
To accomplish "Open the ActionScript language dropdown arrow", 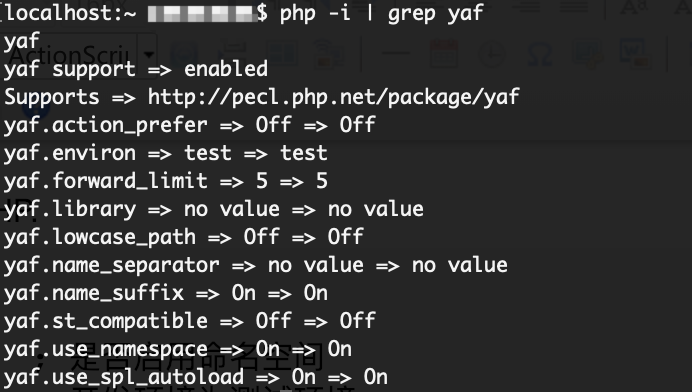I will [149, 55].
